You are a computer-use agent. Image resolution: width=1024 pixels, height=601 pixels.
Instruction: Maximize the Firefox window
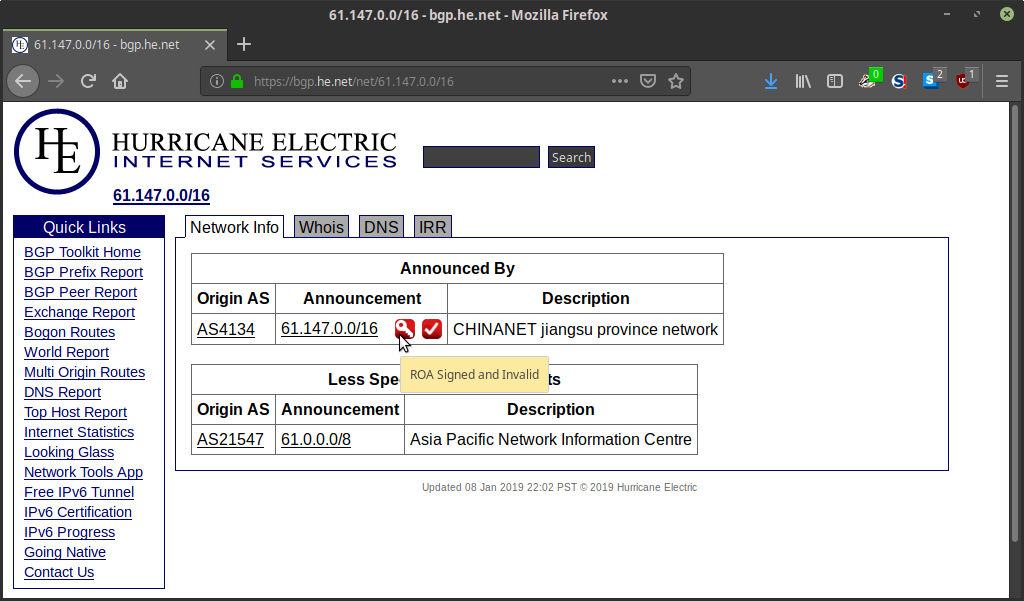coord(977,14)
